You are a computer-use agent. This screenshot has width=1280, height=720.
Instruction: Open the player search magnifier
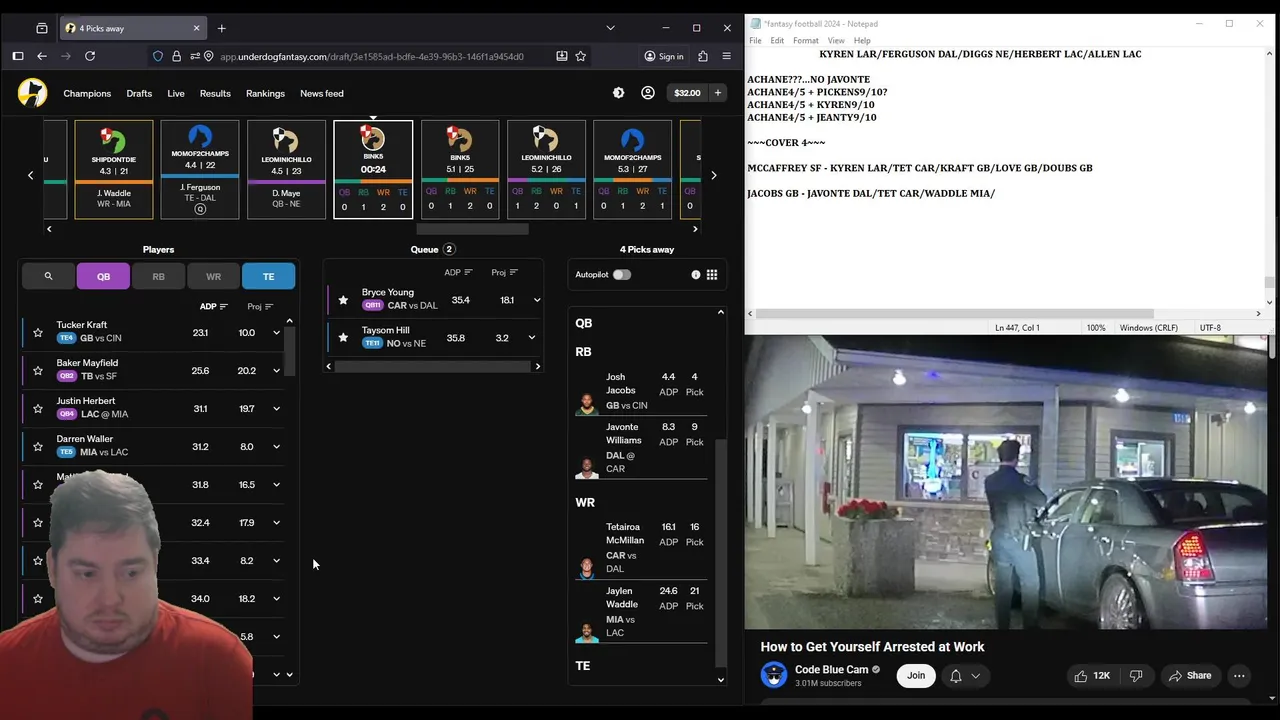(x=48, y=276)
